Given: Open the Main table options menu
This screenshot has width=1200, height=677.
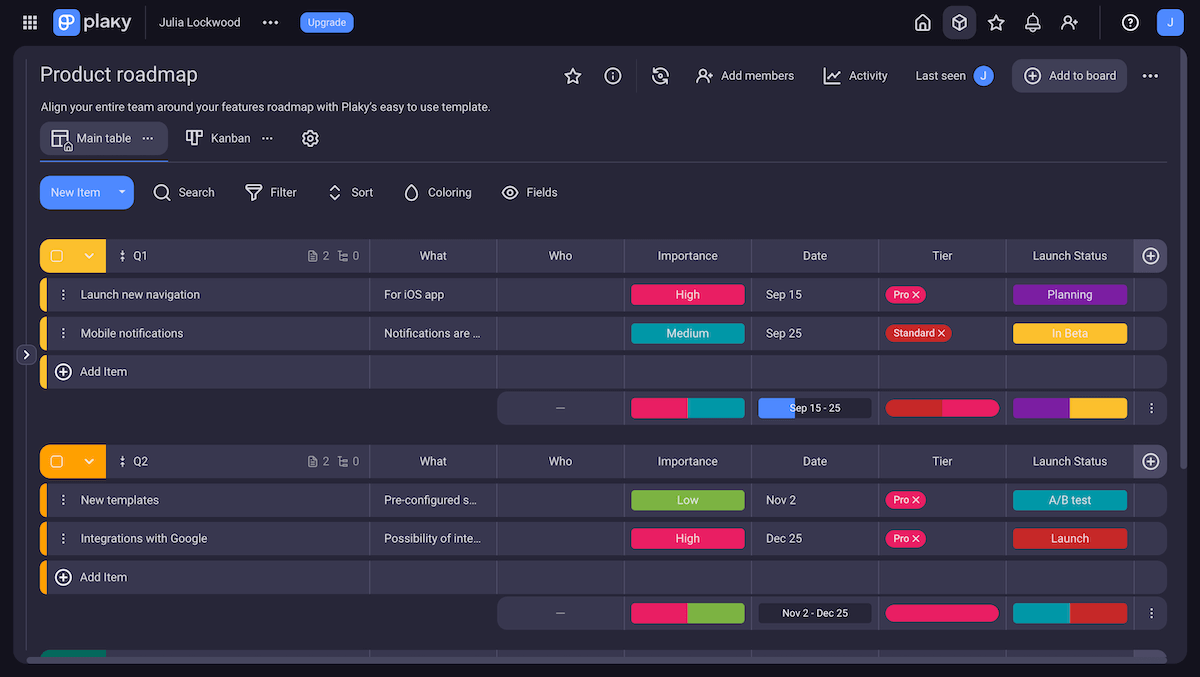Looking at the screenshot, I should point(147,138).
